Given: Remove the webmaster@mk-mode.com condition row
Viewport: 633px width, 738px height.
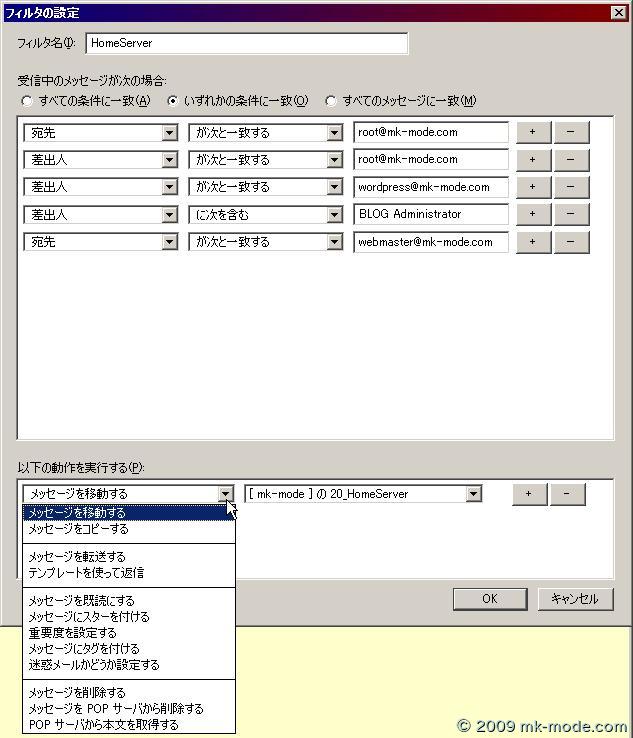Looking at the screenshot, I should pos(571,242).
